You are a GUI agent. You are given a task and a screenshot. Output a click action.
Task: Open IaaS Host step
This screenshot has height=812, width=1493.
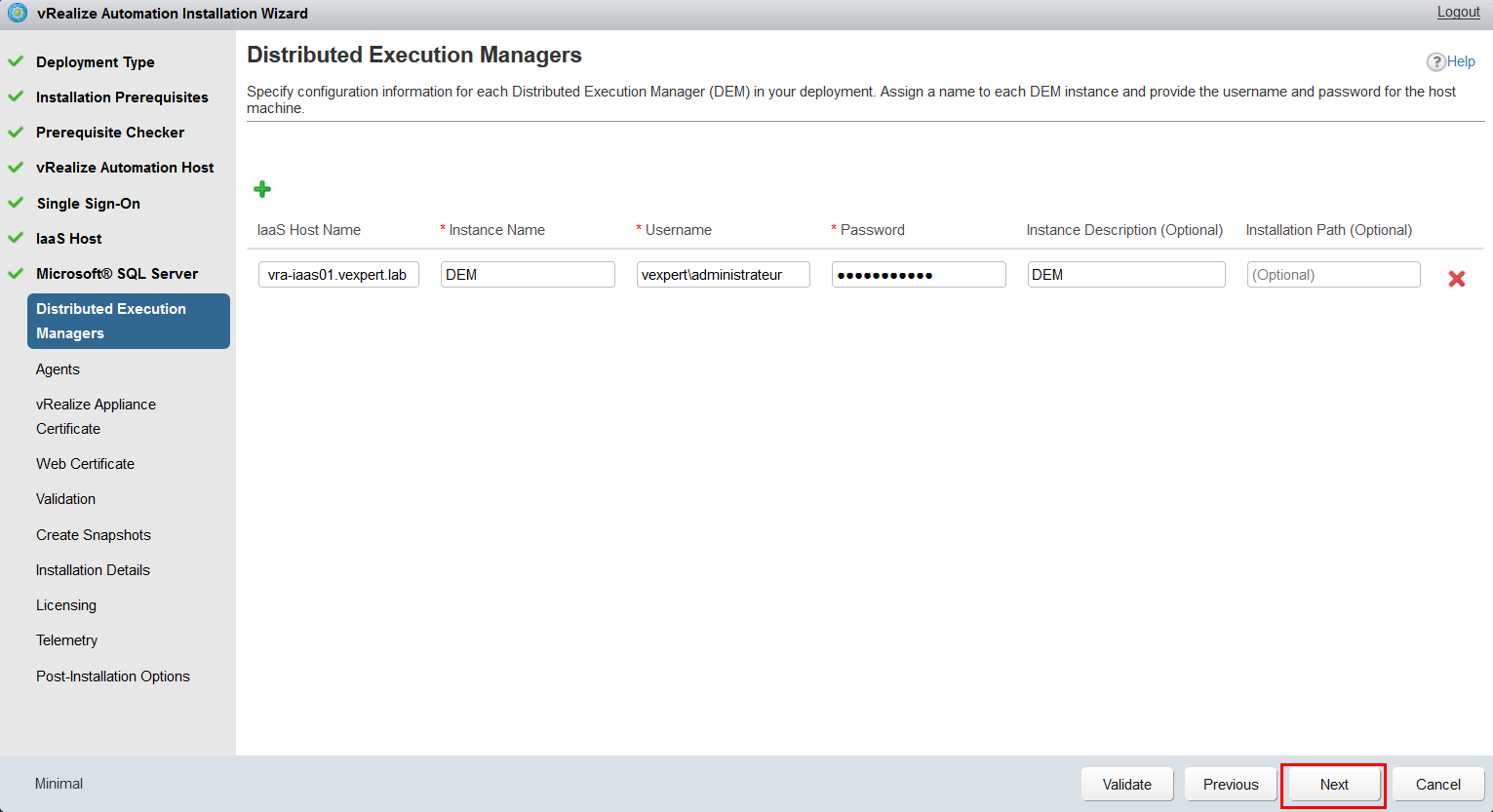[x=69, y=239]
